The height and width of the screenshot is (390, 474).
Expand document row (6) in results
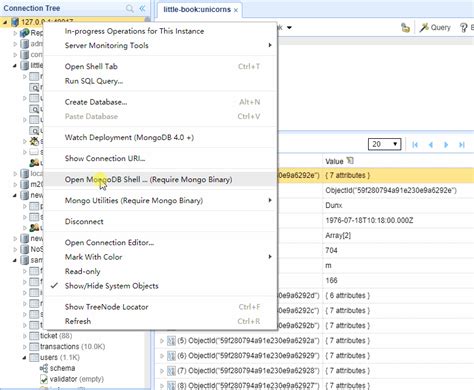162,356
